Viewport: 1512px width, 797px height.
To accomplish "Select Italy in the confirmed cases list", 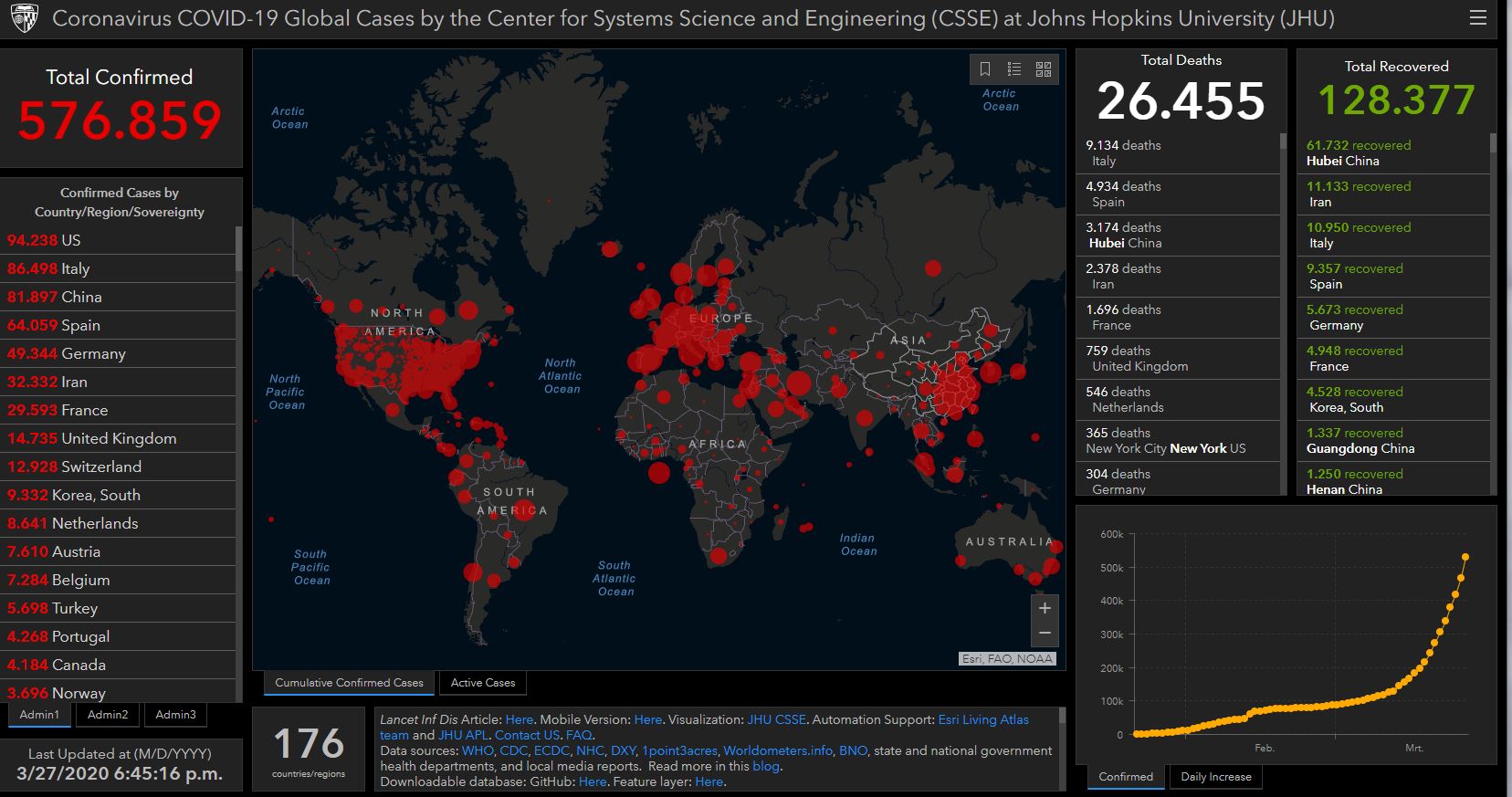I will coord(75,268).
